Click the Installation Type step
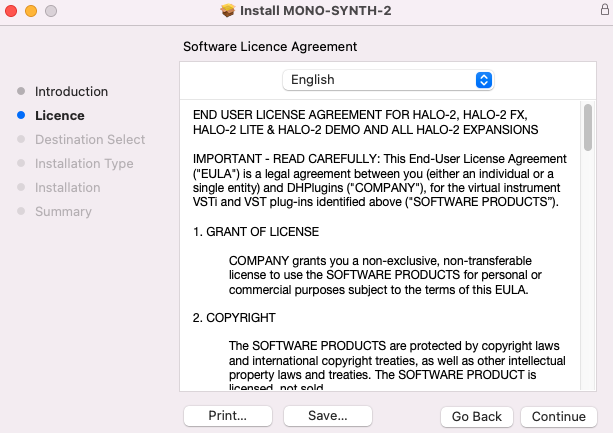The width and height of the screenshot is (613, 433). (84, 163)
